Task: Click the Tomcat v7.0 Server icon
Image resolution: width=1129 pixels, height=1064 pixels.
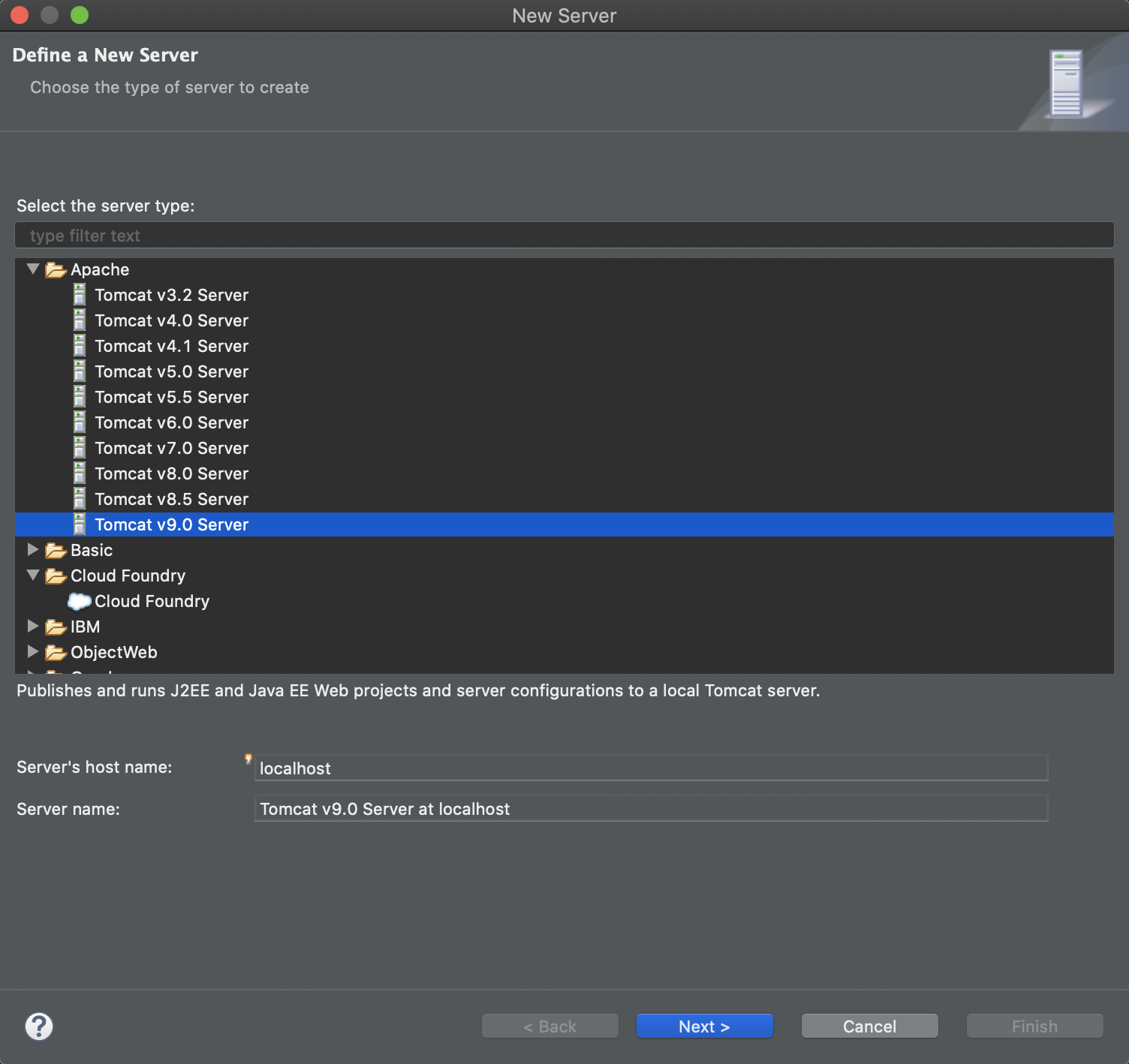Action: click(x=80, y=448)
